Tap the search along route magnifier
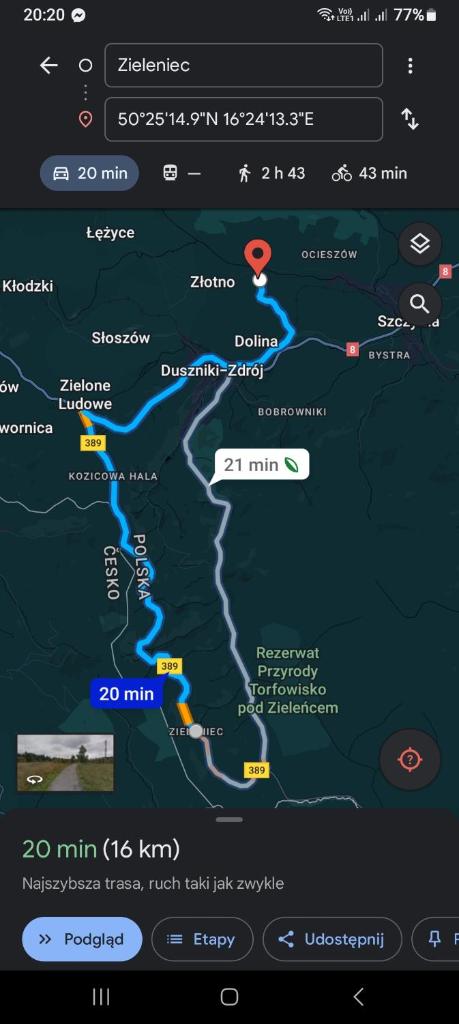Viewport: 459px width, 1024px height. coord(420,304)
